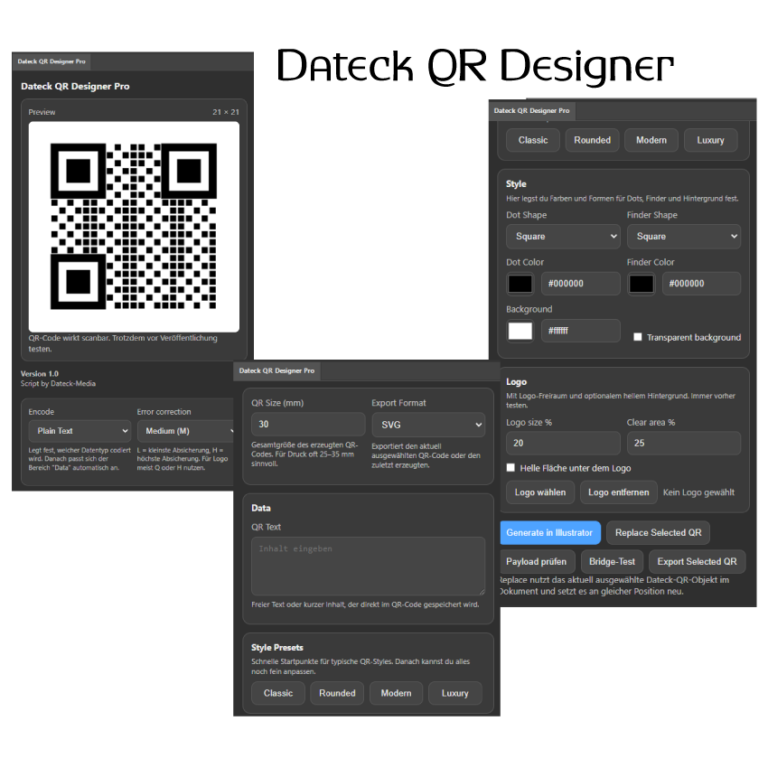Click the Version 1.0 text
Image resolution: width=768 pixels, height=768 pixels.
tap(40, 374)
